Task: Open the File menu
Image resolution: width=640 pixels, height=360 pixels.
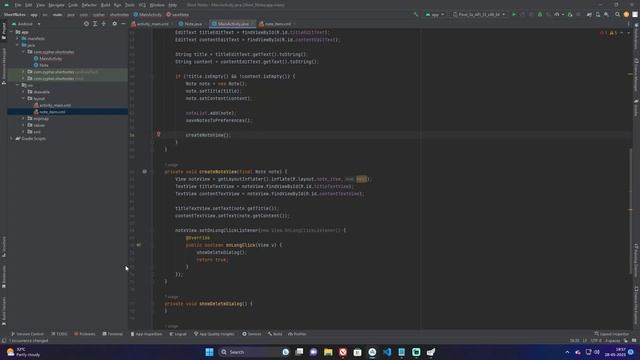Action: tap(18, 5)
